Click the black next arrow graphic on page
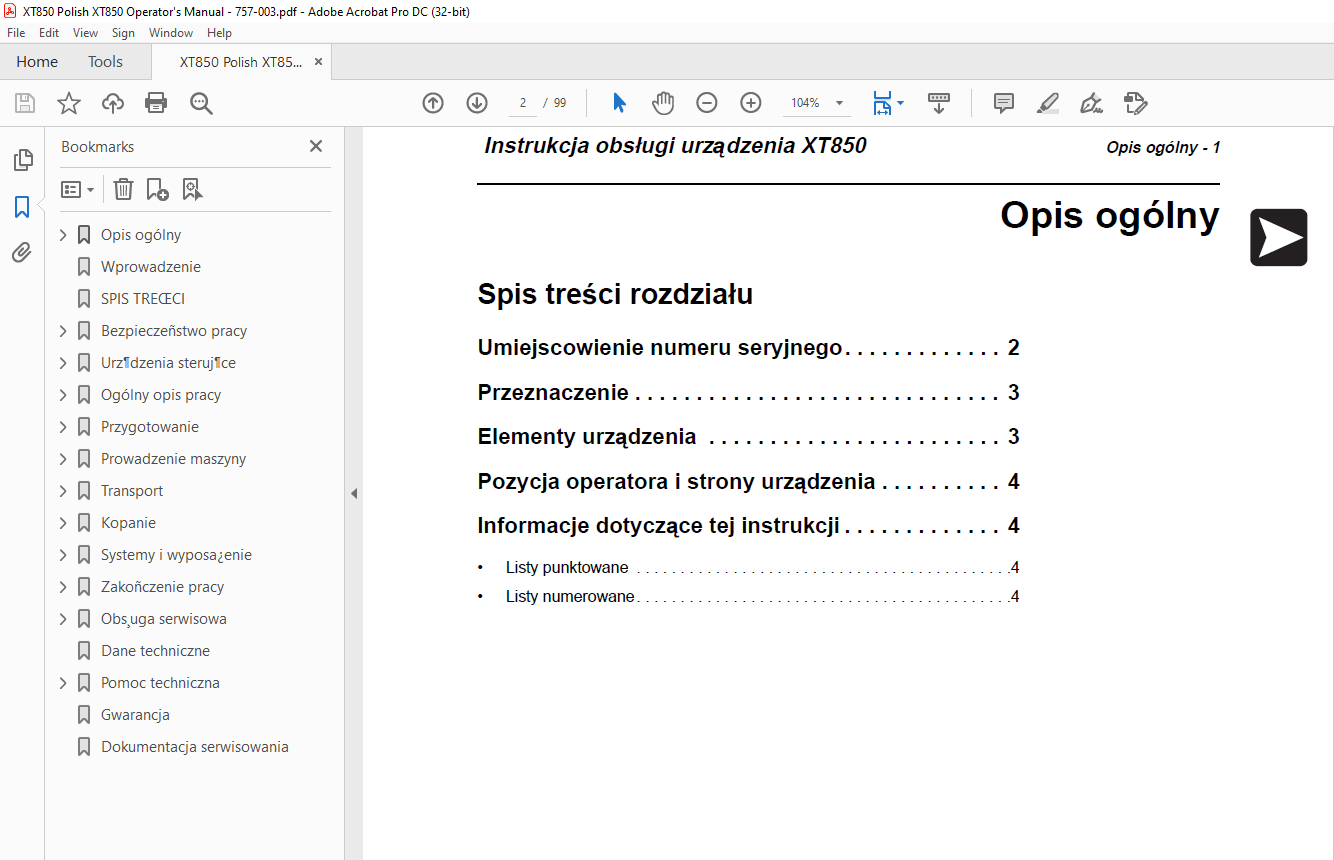The height and width of the screenshot is (860, 1334). coord(1279,238)
